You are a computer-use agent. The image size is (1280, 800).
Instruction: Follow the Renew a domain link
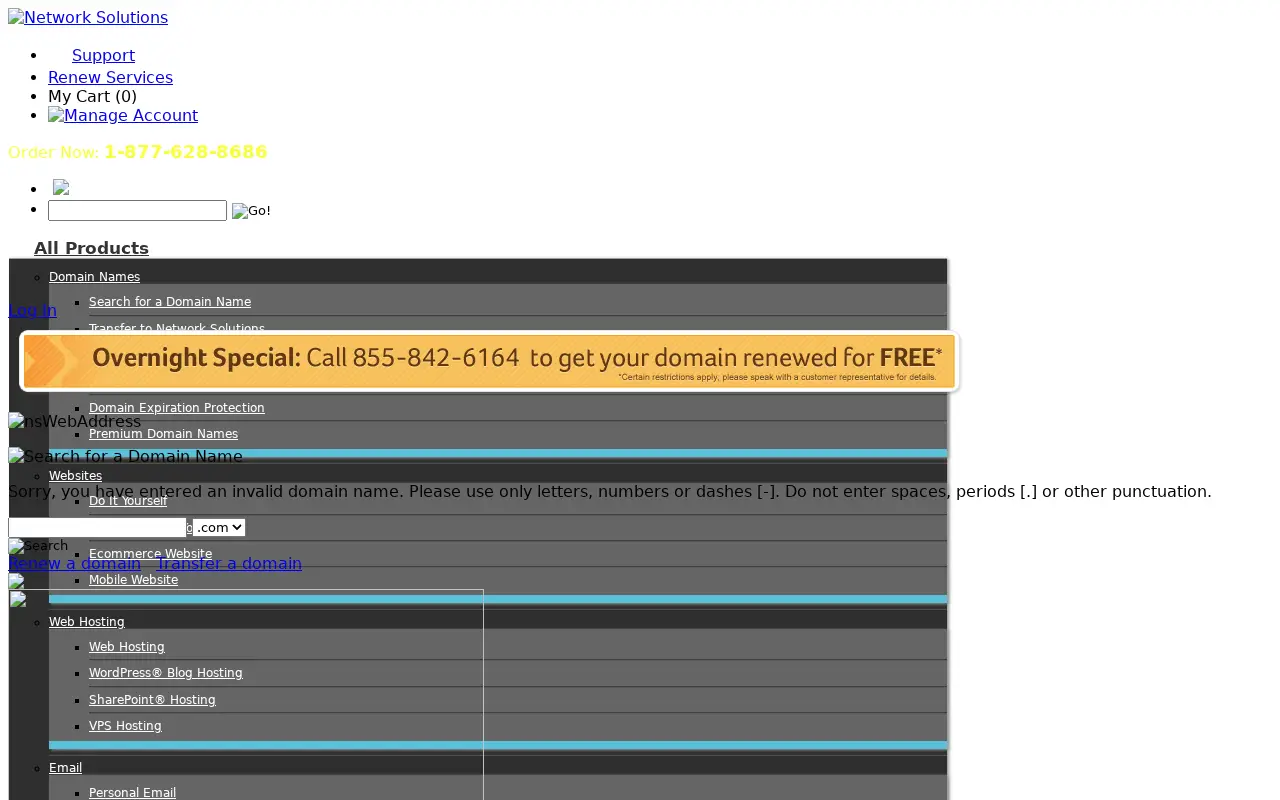(x=74, y=564)
